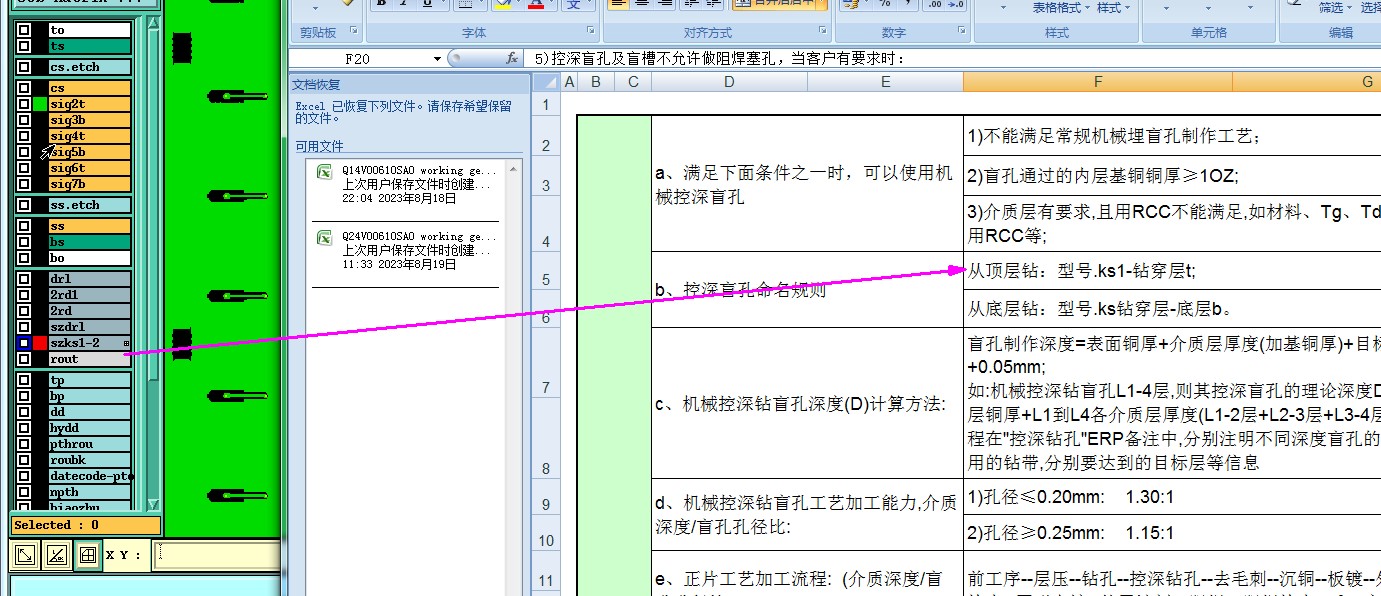Toggle the checkbox for layer sig7b
This screenshot has height=596, width=1381.
coord(24,184)
